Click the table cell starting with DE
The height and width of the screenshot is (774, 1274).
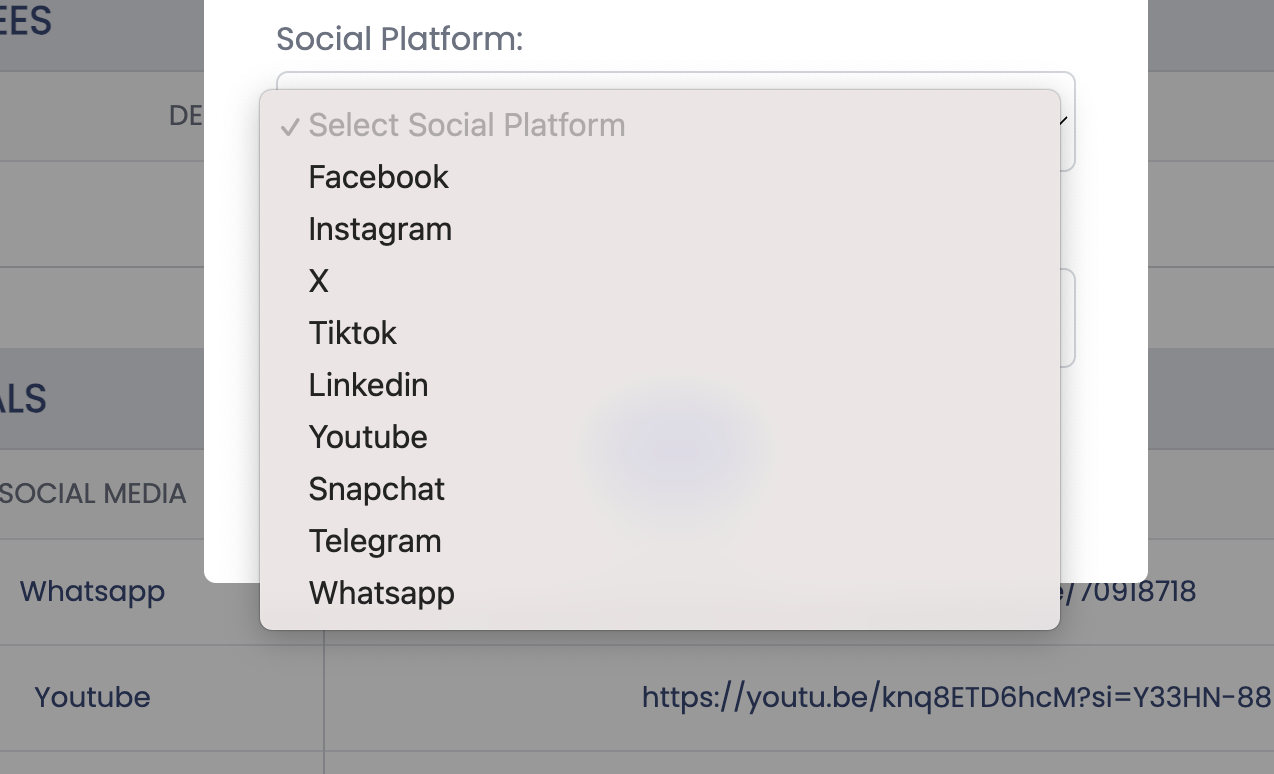point(186,116)
